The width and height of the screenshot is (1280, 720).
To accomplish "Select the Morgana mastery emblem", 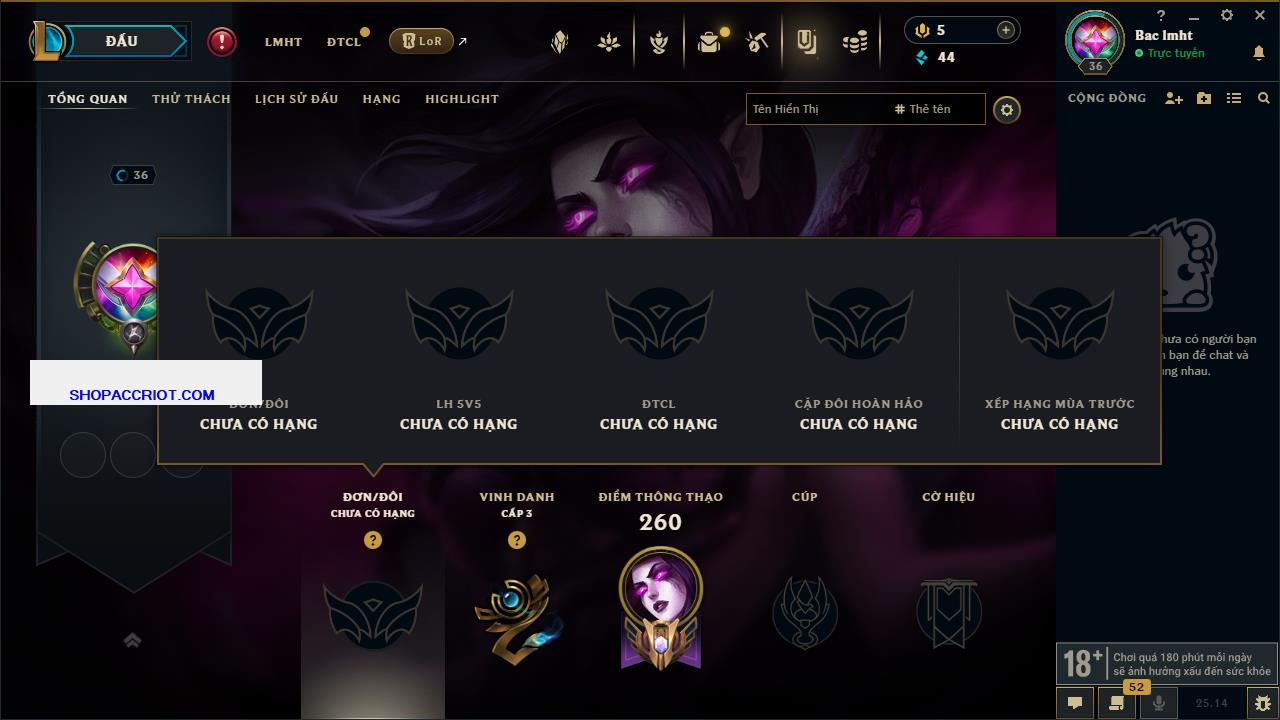I will pyautogui.click(x=660, y=610).
